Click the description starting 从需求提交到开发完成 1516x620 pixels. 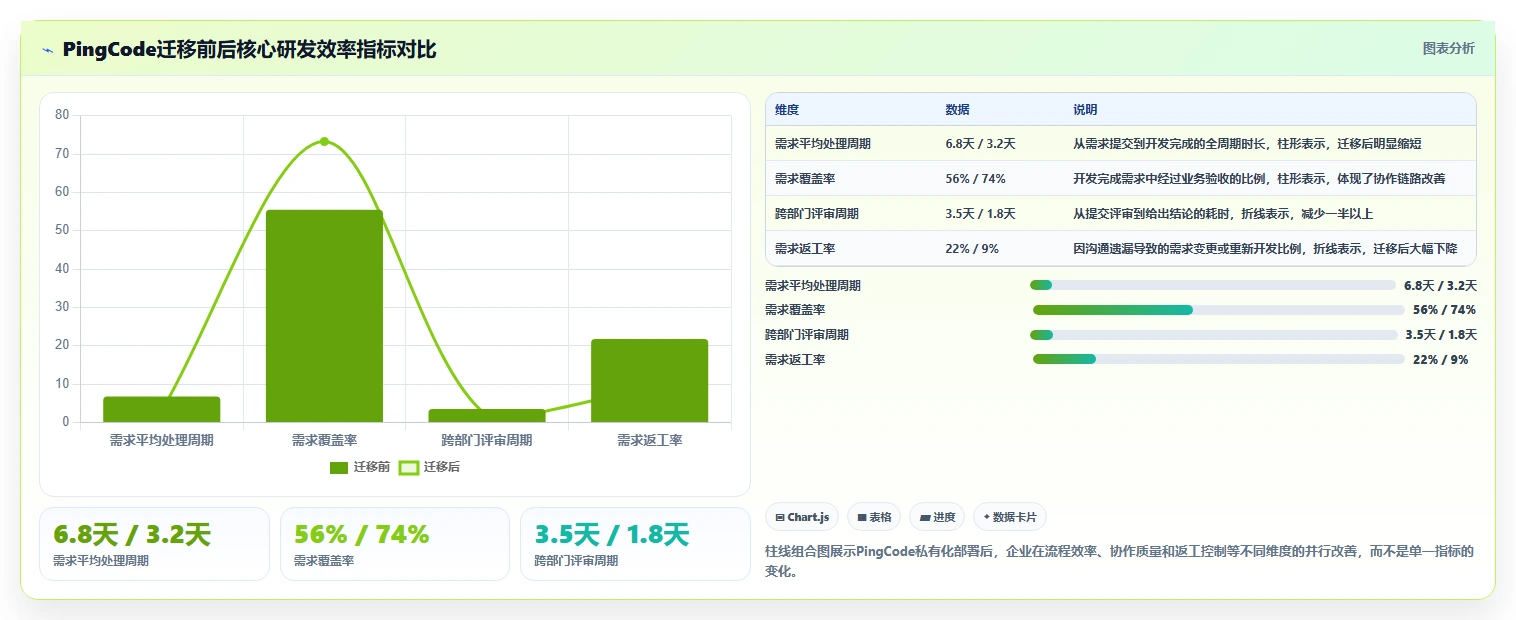click(1247, 144)
